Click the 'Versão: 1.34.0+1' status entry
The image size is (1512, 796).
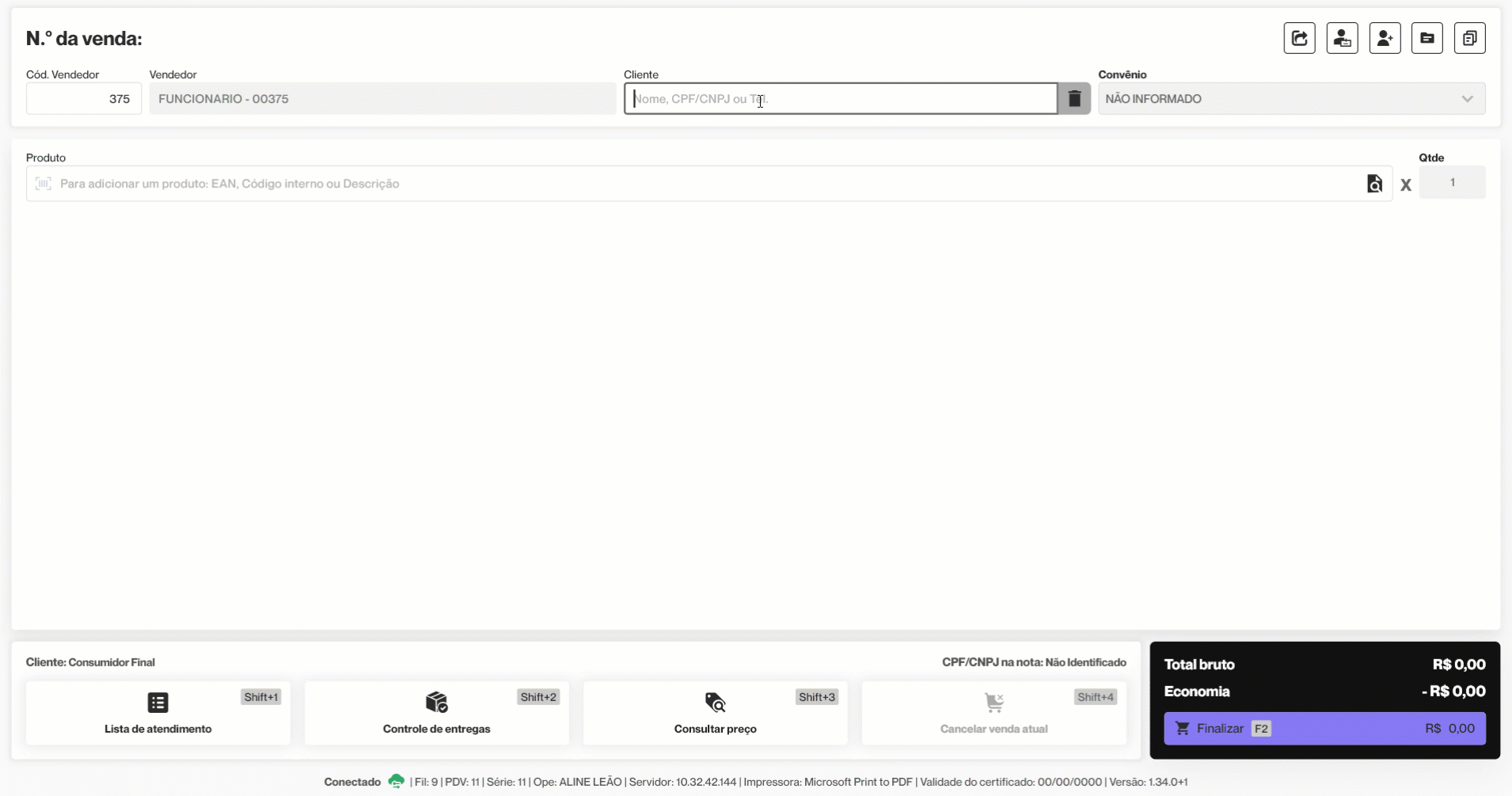(1149, 782)
